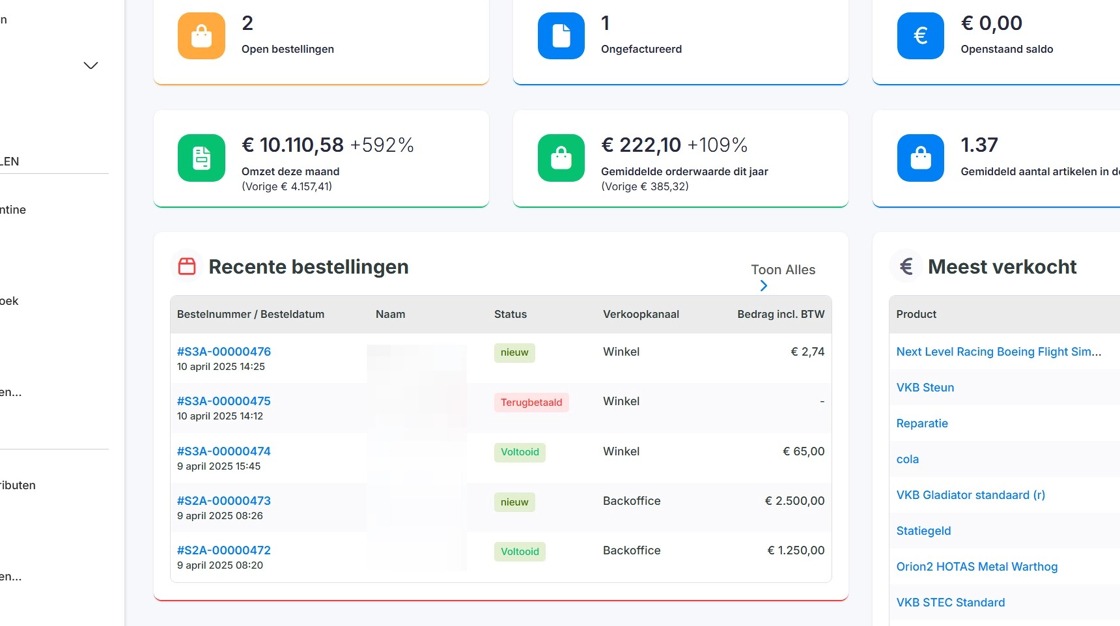Click Backoffice in the order 473 row
The width and height of the screenshot is (1120, 626).
point(631,501)
